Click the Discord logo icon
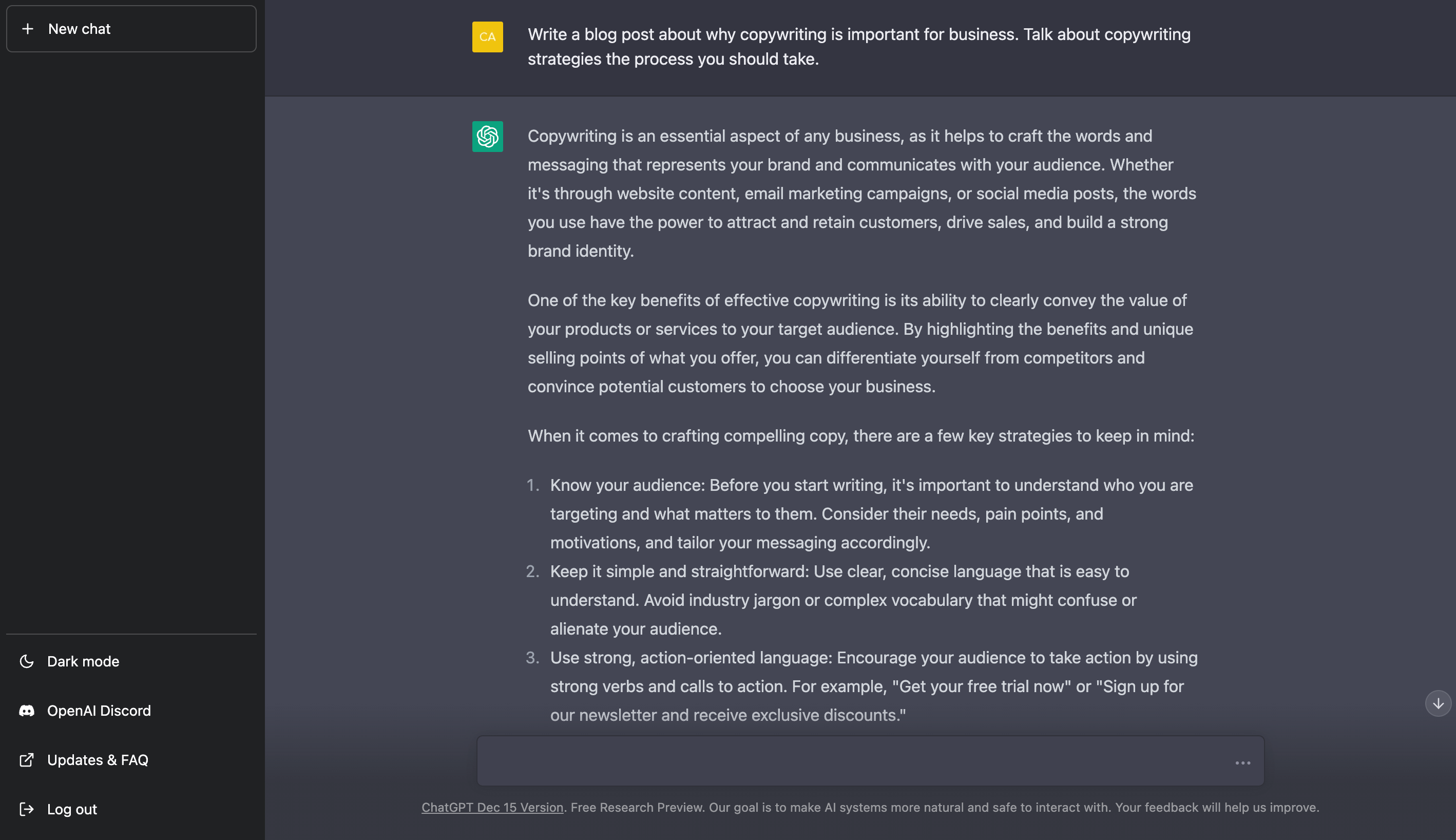Image resolution: width=1456 pixels, height=840 pixels. pos(27,711)
